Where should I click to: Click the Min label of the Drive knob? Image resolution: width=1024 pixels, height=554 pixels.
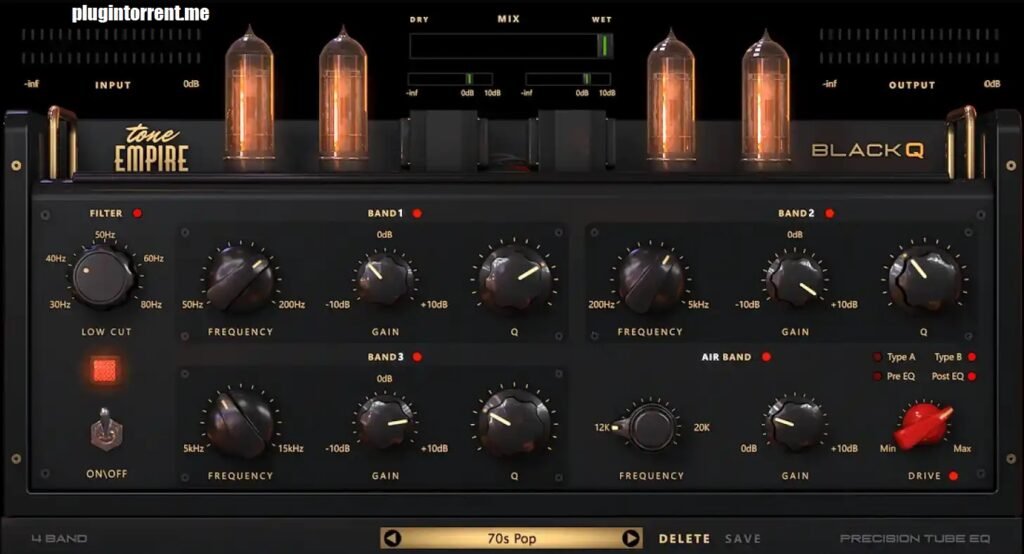coord(888,448)
